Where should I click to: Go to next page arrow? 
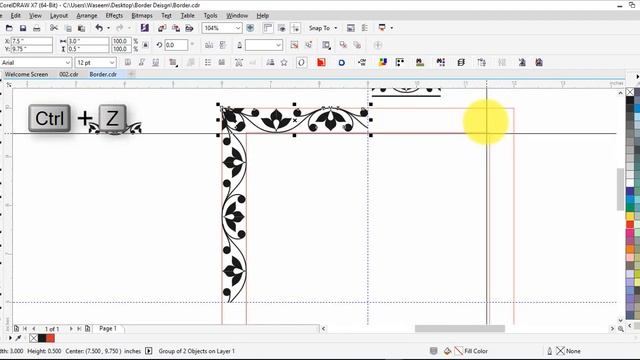[71, 329]
